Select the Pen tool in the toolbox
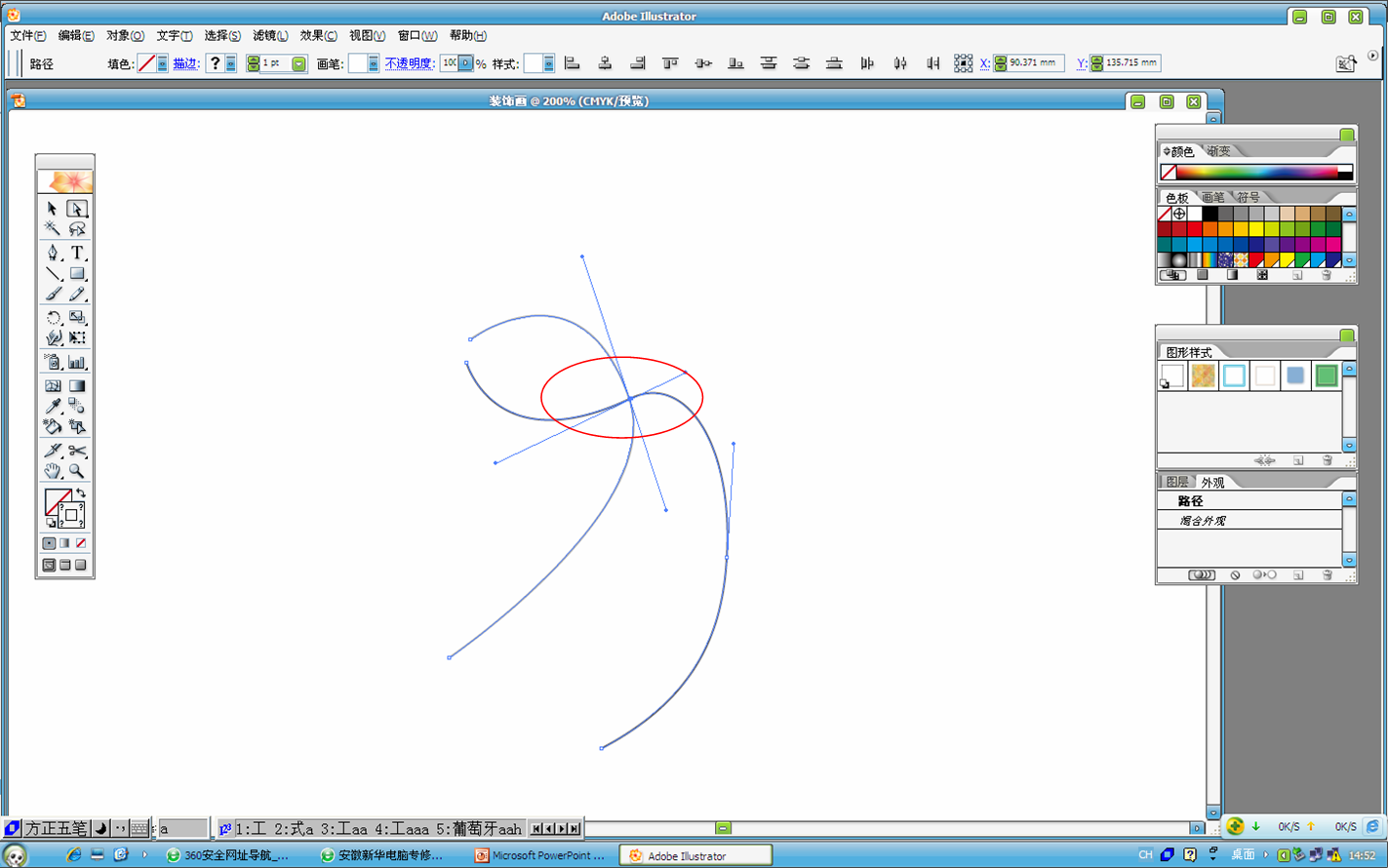 pos(53,253)
